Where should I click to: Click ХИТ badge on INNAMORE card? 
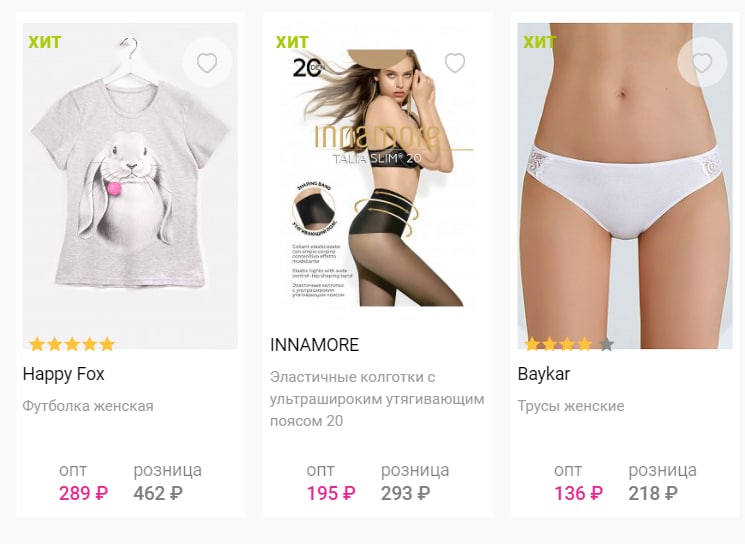click(x=292, y=42)
